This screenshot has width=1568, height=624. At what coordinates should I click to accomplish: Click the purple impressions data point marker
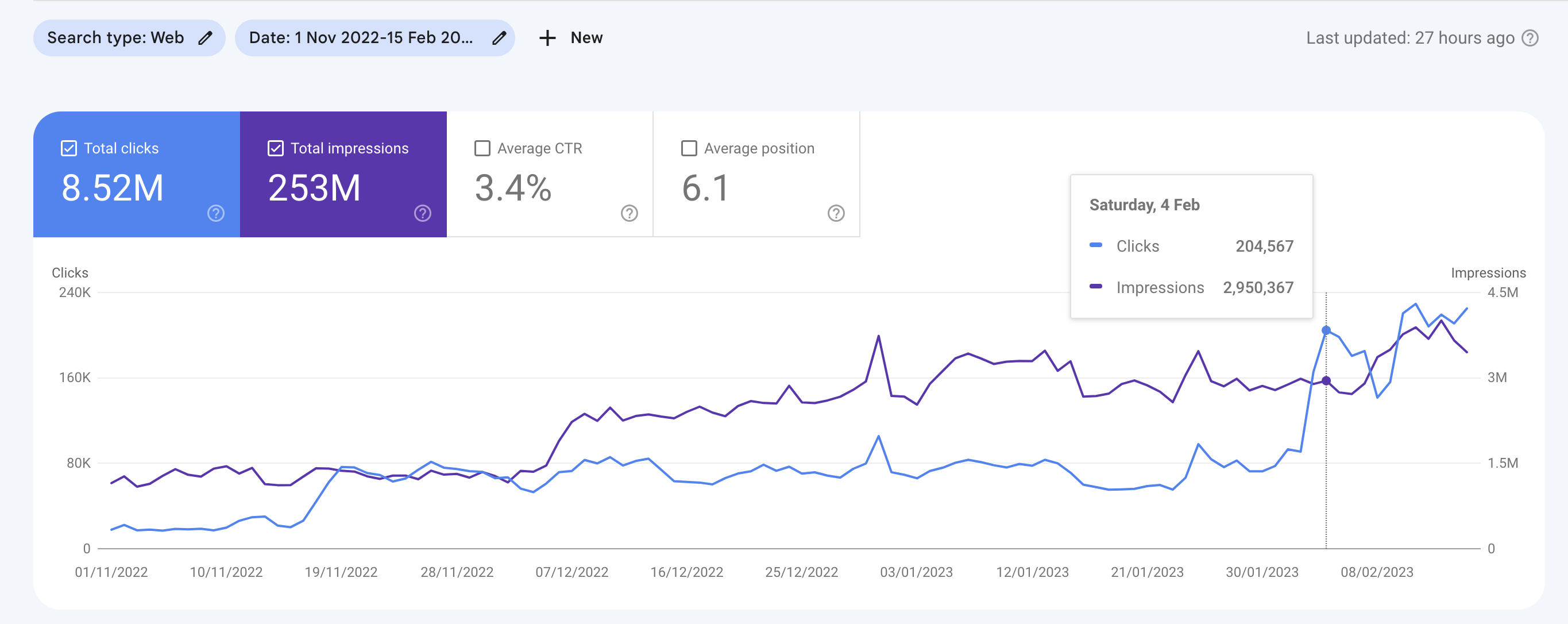pyautogui.click(x=1326, y=380)
